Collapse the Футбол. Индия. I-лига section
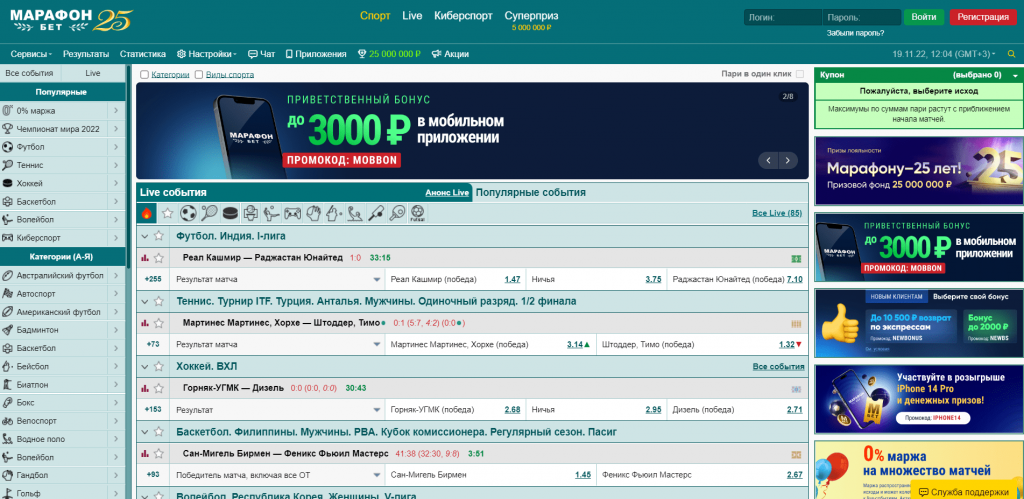 [144, 236]
